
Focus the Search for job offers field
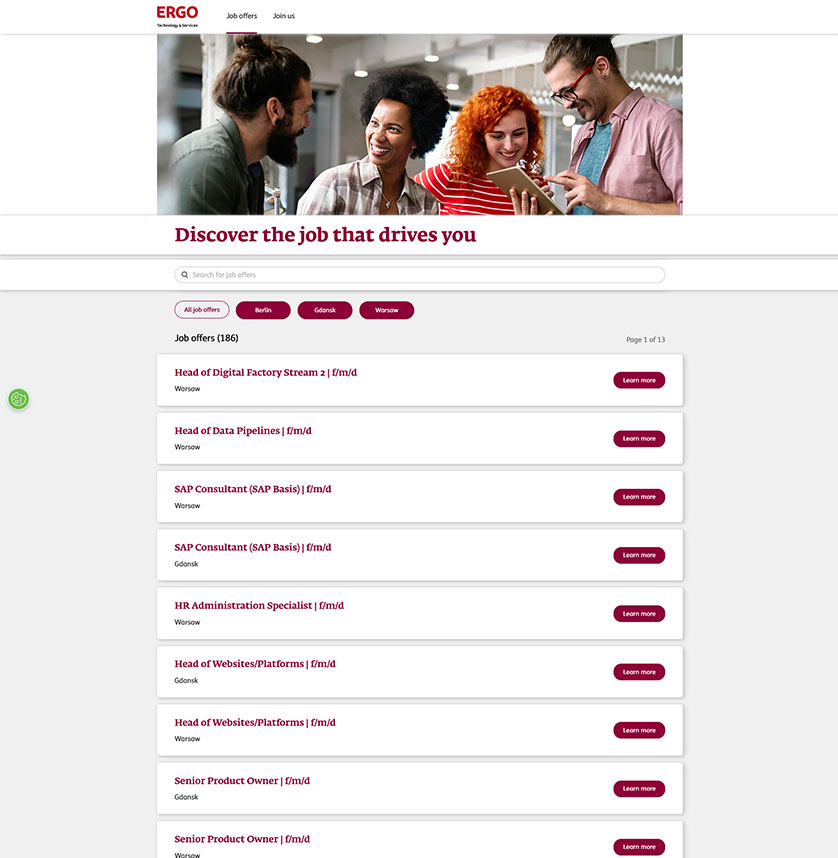(x=419, y=275)
